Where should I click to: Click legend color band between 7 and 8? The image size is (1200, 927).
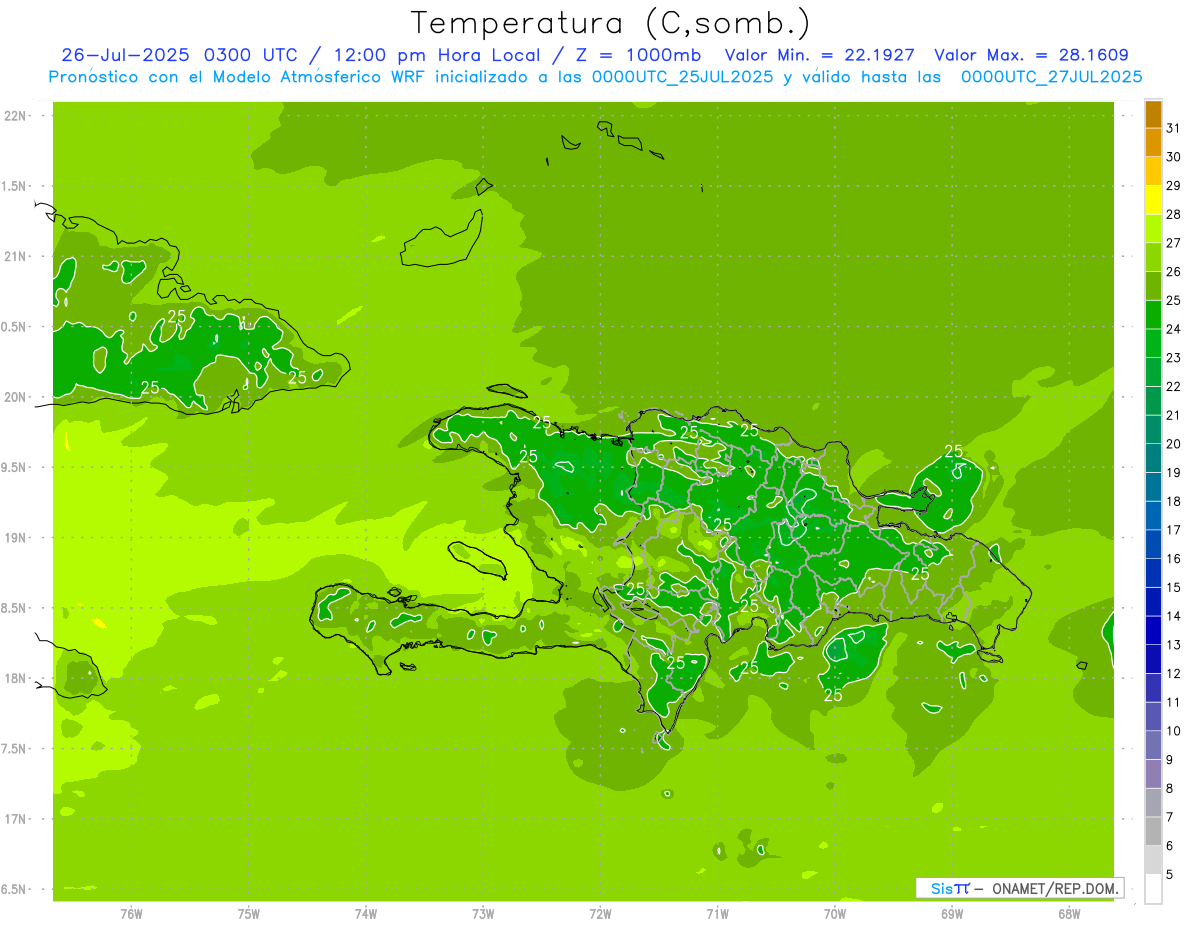point(1153,803)
